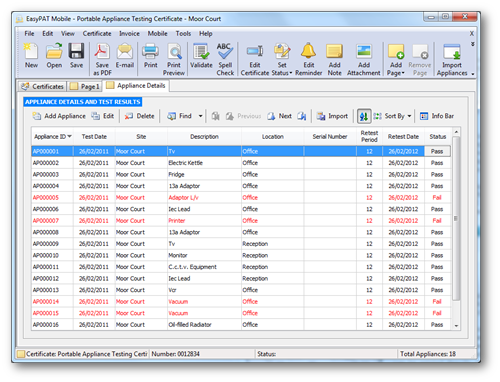
Task: Close the document with the X button
Action: (x=472, y=33)
